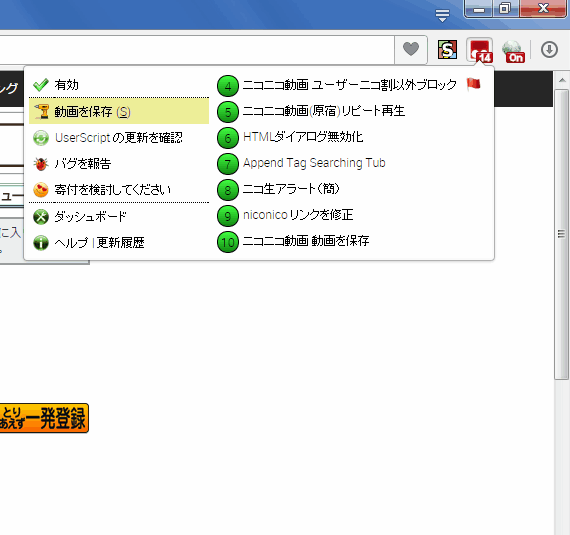
Task: Click ニコニコ動画 動画を保存 script name
Action: point(306,241)
